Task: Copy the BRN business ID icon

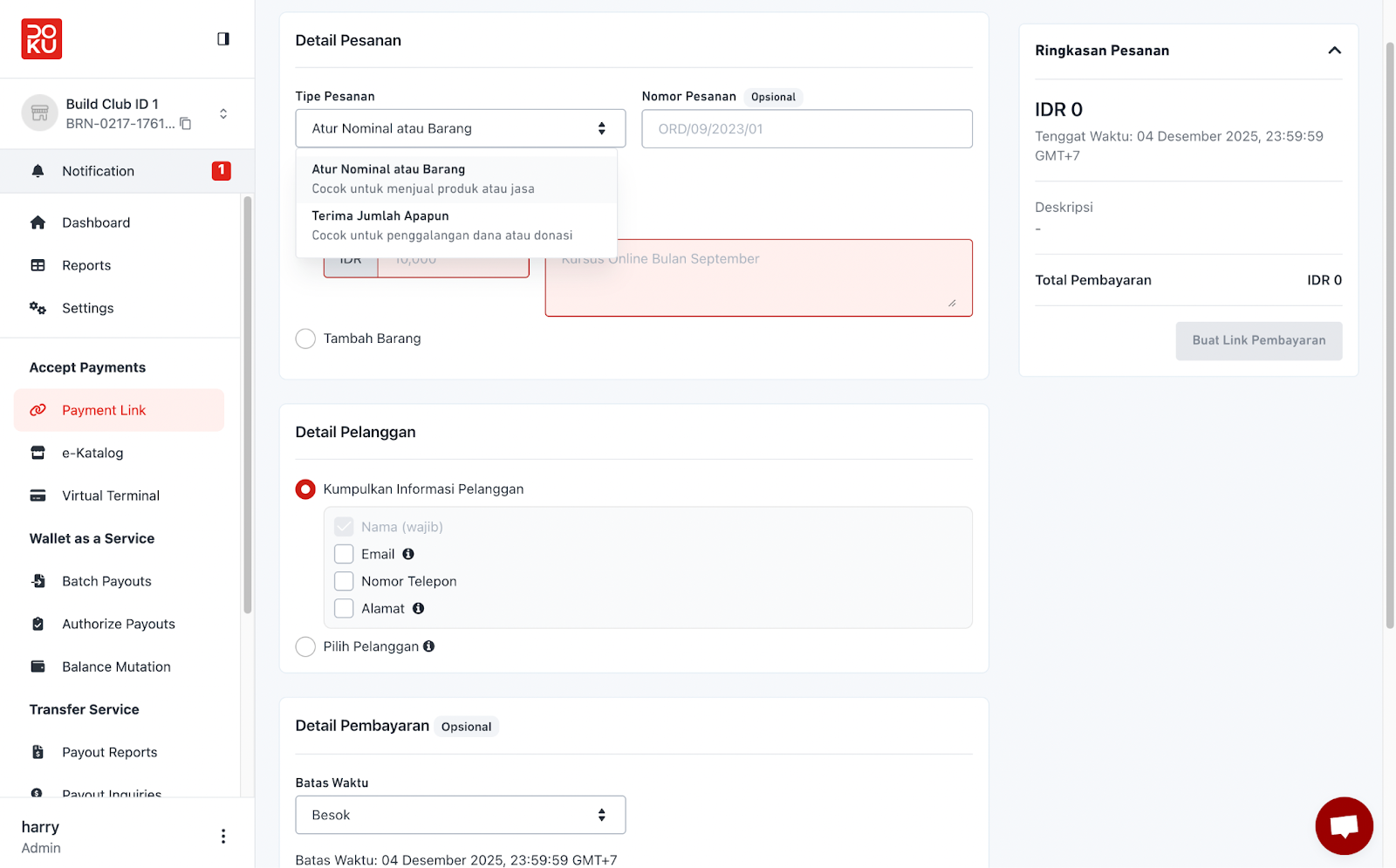Action: tap(186, 124)
